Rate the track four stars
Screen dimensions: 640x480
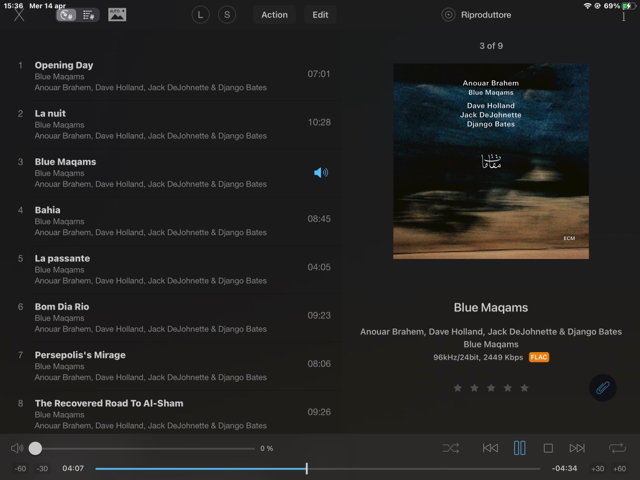pyautogui.click(x=508, y=388)
